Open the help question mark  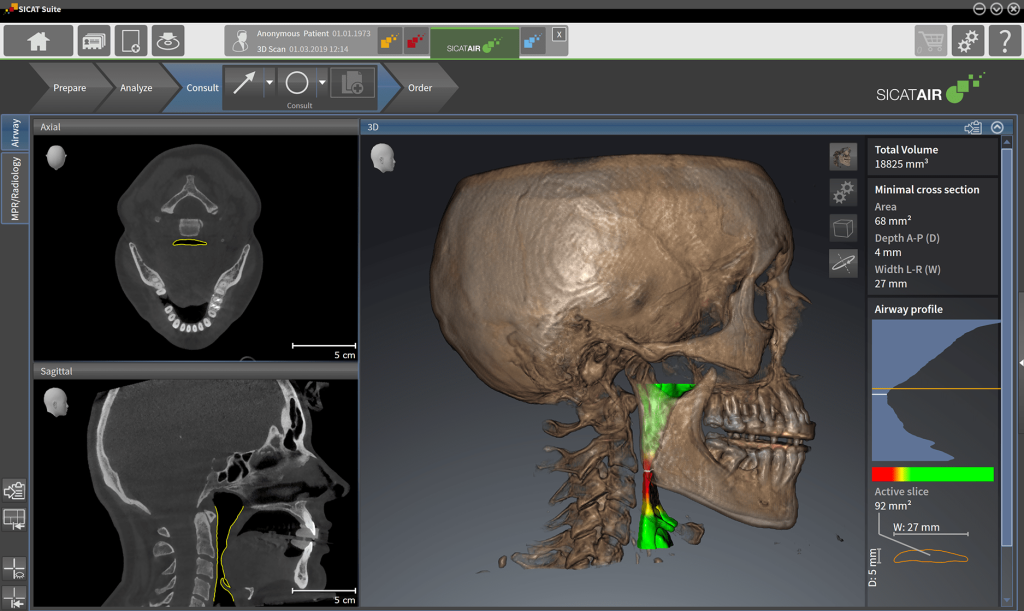tap(1003, 41)
